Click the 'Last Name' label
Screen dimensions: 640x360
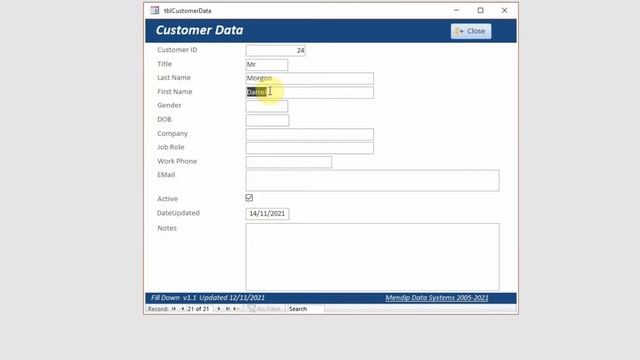tap(174, 78)
